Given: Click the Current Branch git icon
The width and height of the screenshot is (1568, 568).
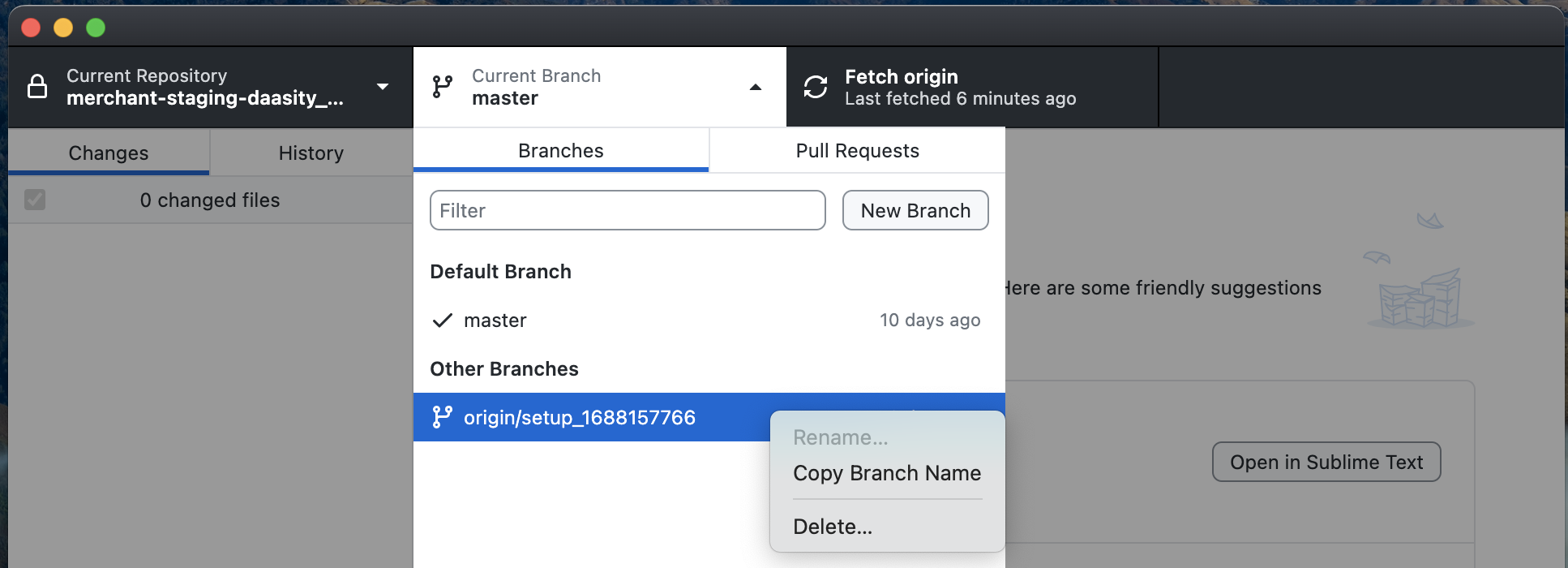Looking at the screenshot, I should click(x=443, y=87).
